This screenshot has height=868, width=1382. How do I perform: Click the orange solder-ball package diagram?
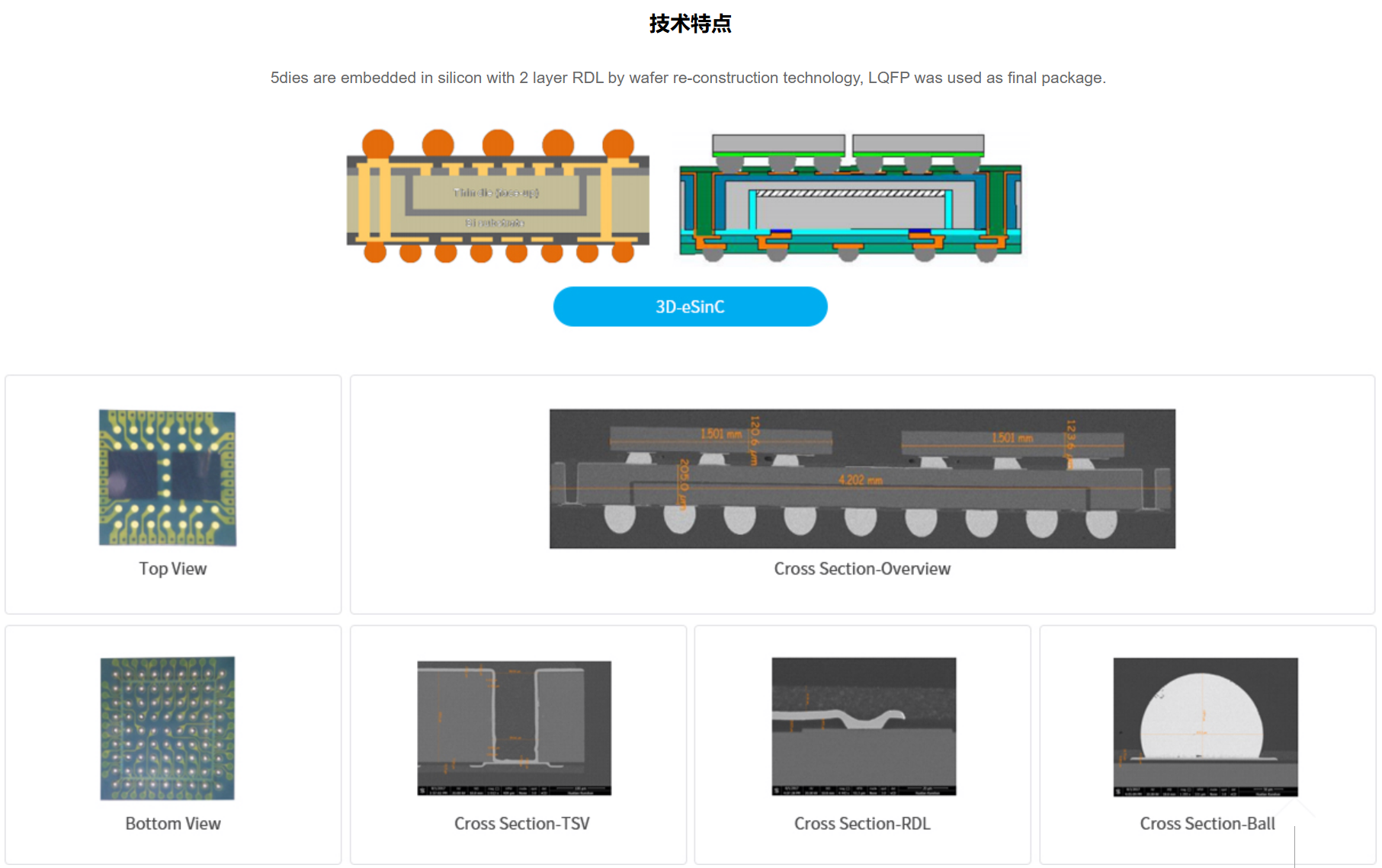pos(498,197)
